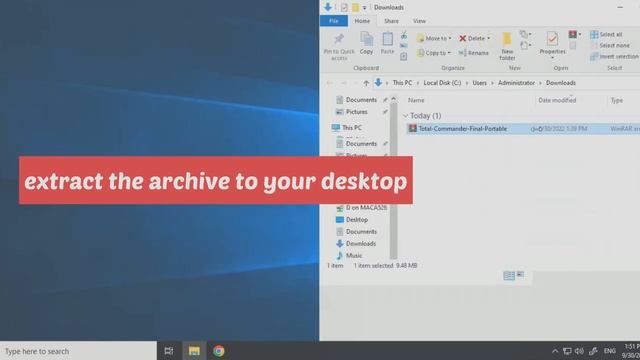
Task: Select This PC in navigation pane
Action: coord(347,128)
